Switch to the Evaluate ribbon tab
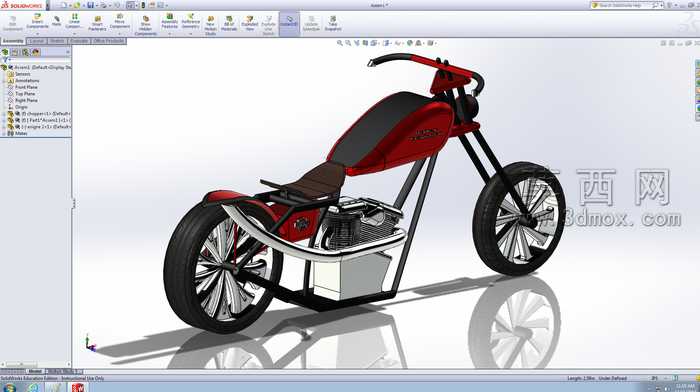 click(x=79, y=41)
